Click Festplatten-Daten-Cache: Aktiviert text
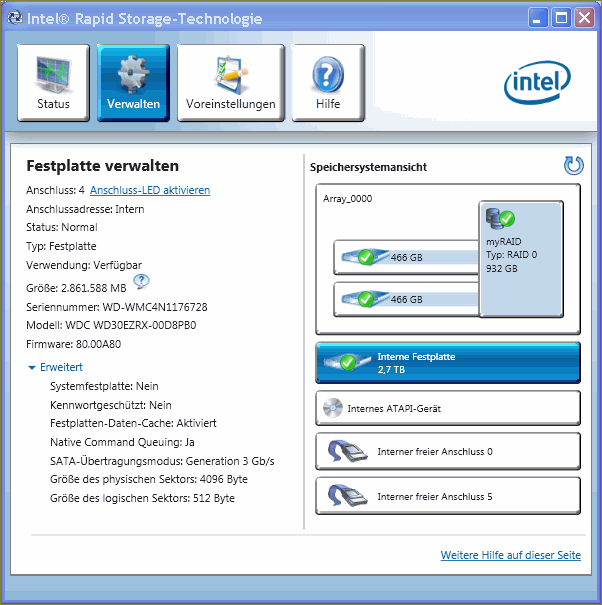Screen dimensions: 602x605 click(133, 423)
